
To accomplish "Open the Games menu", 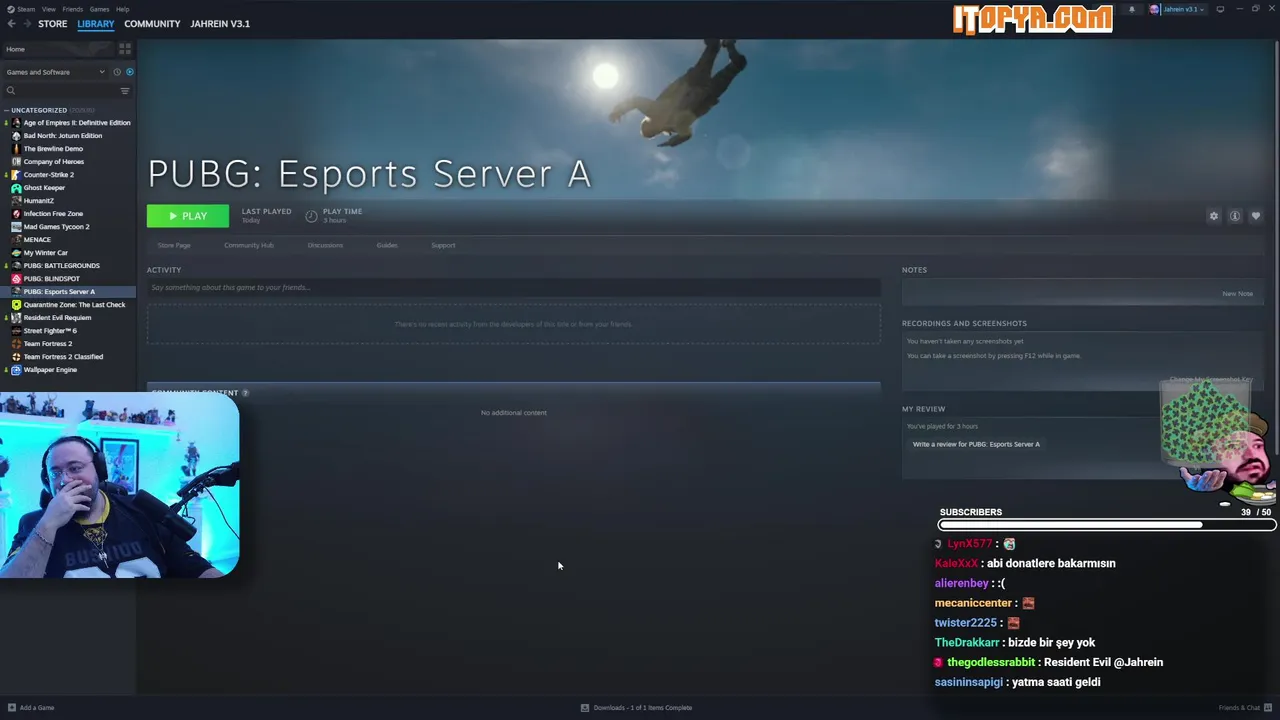I will pyautogui.click(x=99, y=9).
